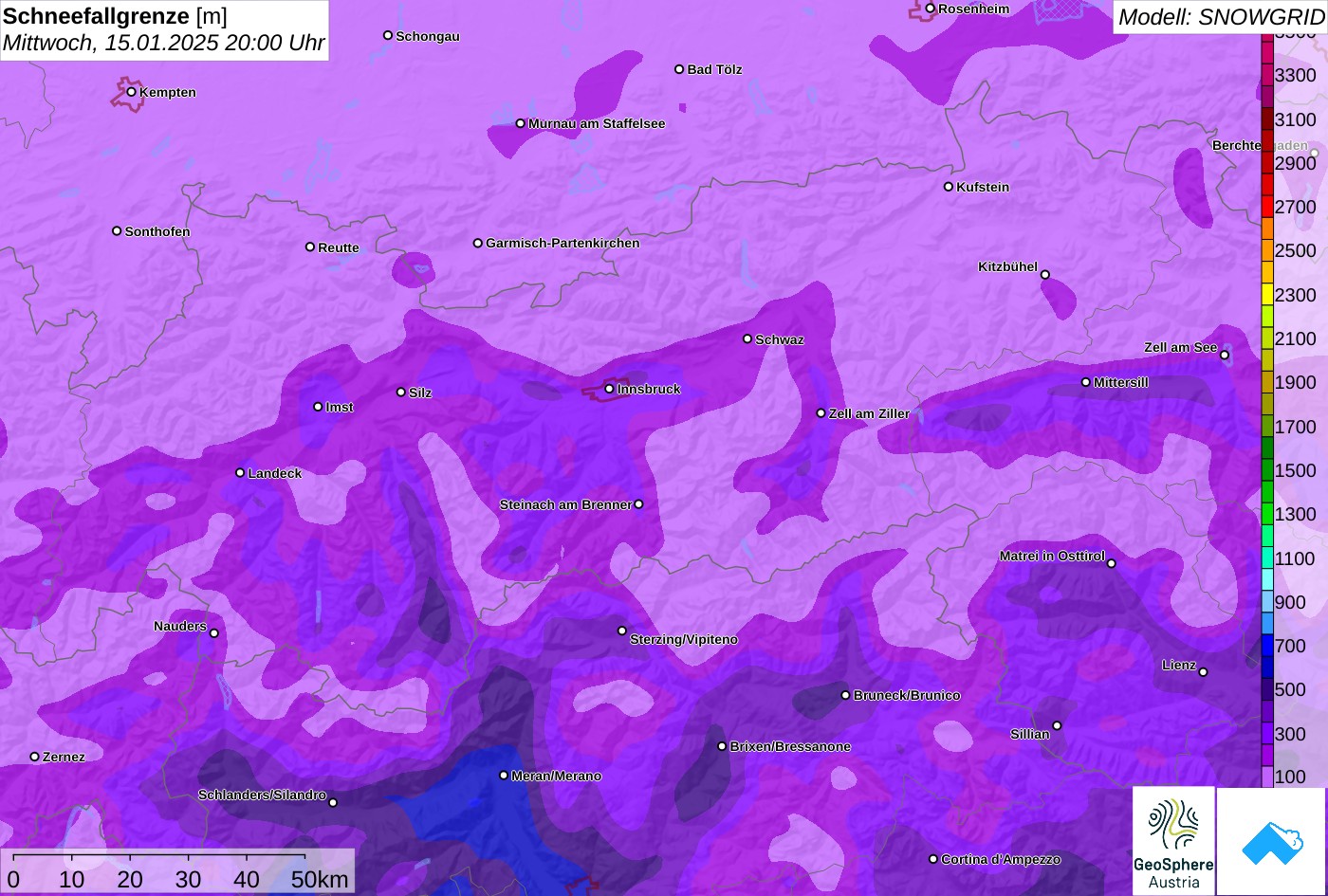The height and width of the screenshot is (896, 1328).
Task: Click the yellow legend swatch near 2300
Action: point(1267,295)
